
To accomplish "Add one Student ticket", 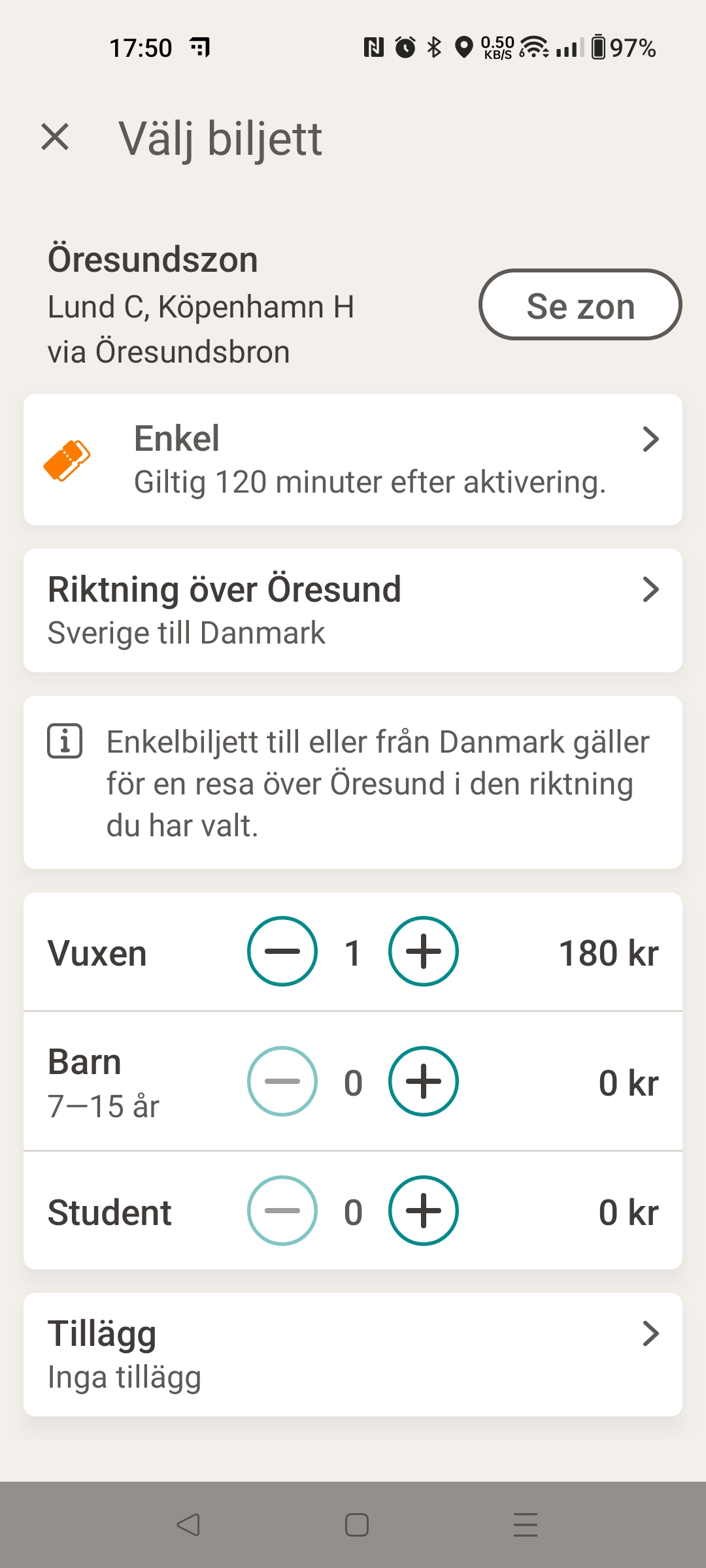I will point(424,1211).
